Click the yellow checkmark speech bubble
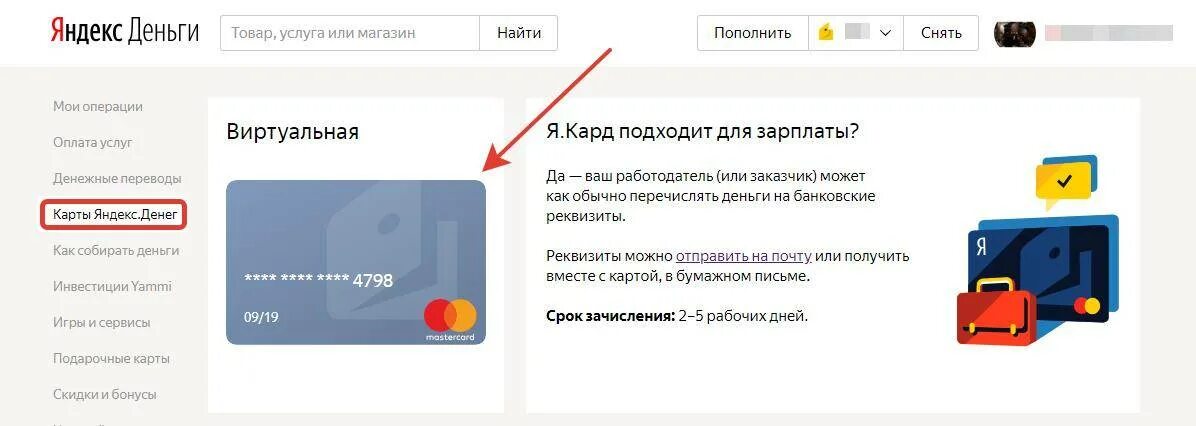This screenshot has width=1196, height=426. [1063, 183]
